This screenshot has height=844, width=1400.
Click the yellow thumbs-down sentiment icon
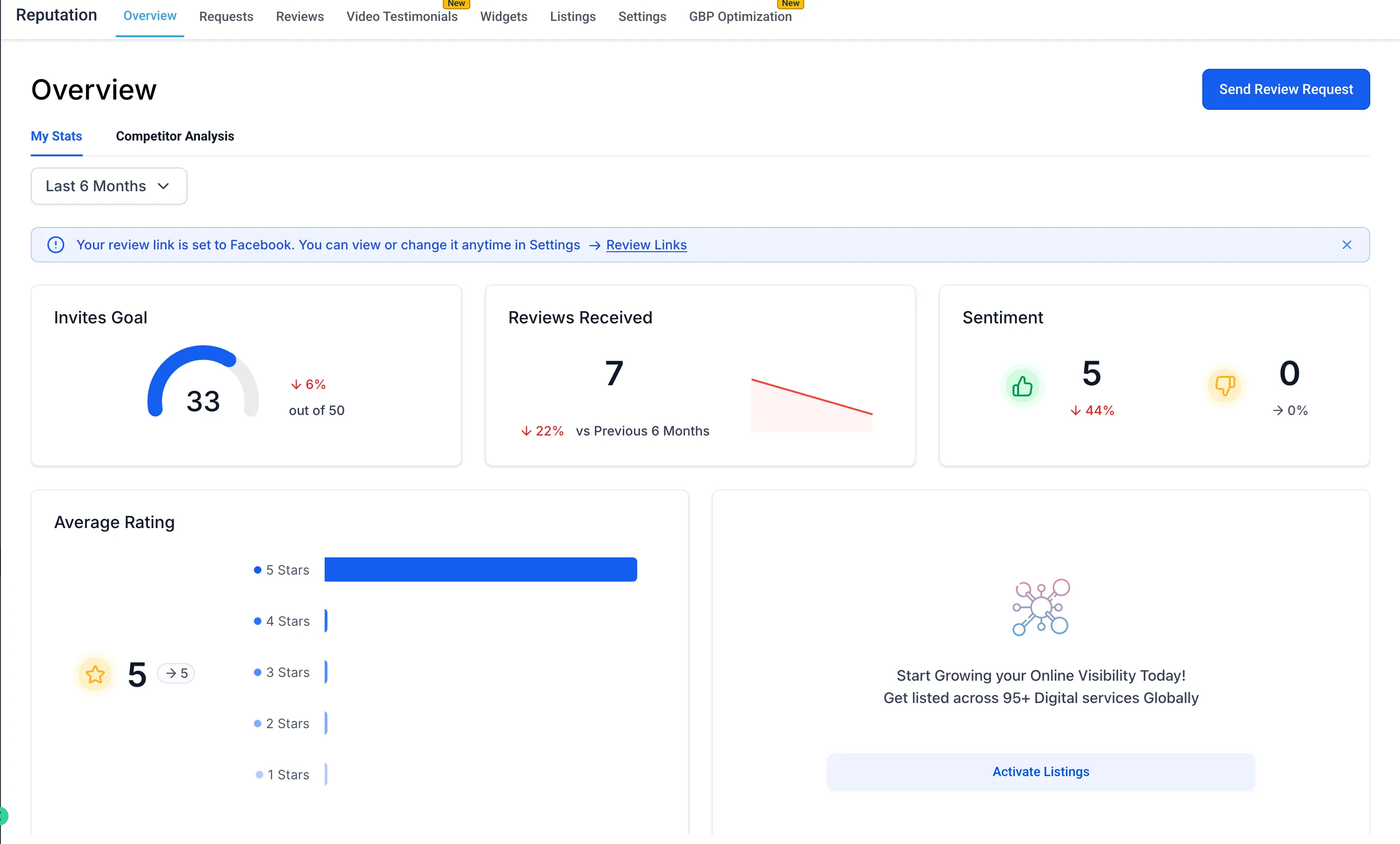[1225, 386]
